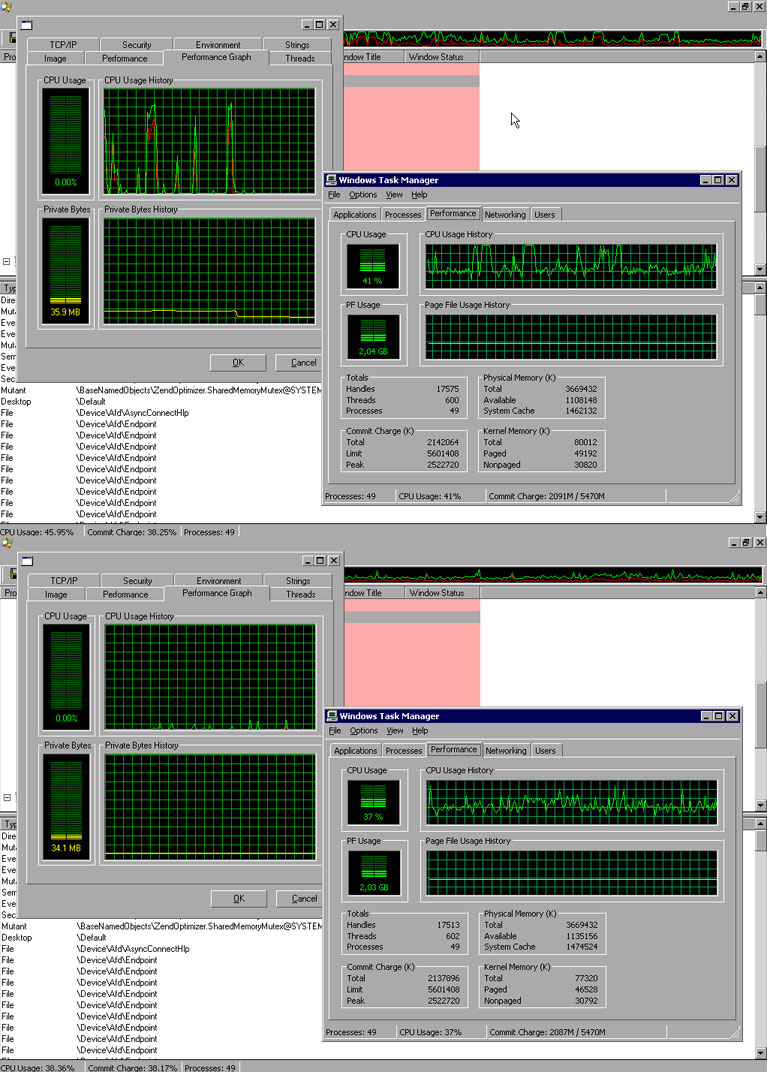Click the Handles value 17575
Screen dimensions: 767x1072
pos(448,389)
